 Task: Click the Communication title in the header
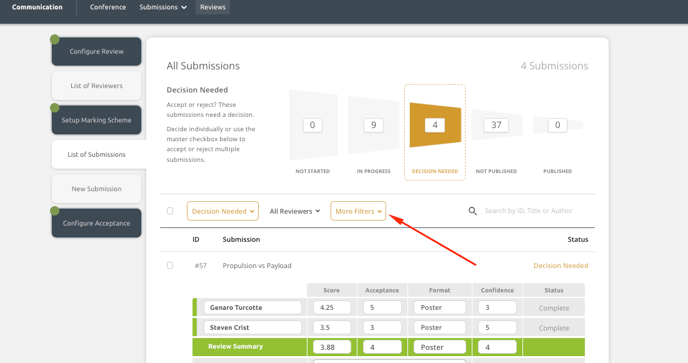(37, 7)
